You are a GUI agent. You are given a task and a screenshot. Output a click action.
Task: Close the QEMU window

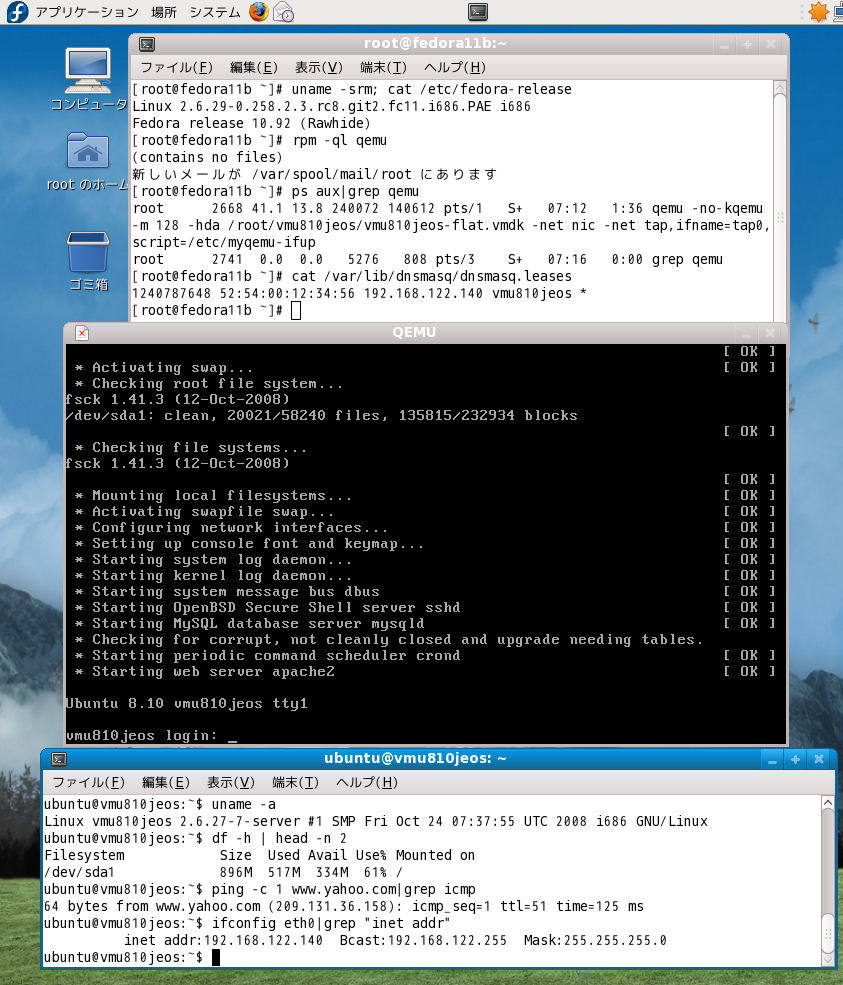click(770, 334)
